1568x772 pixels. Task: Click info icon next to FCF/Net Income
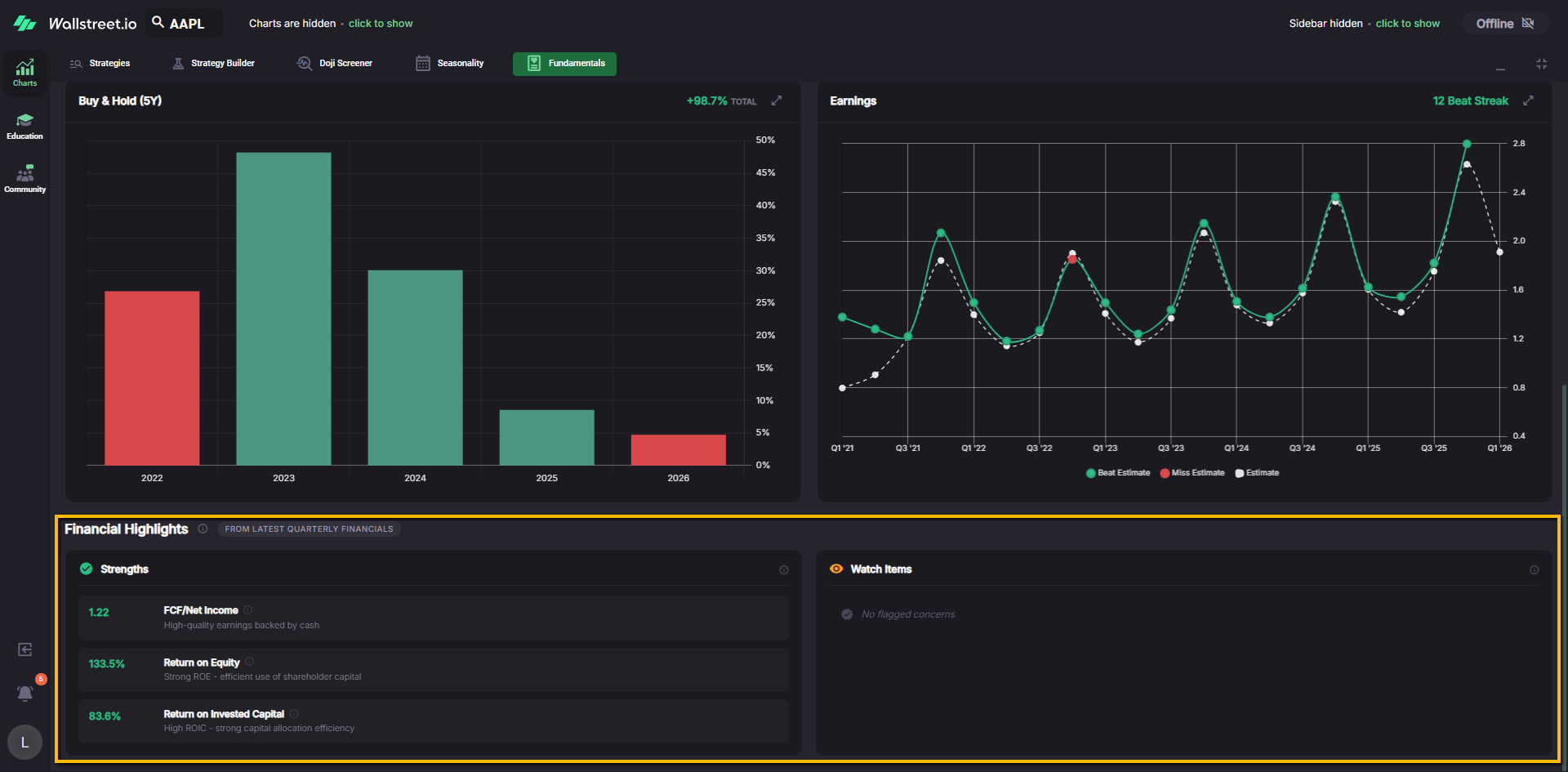point(248,610)
